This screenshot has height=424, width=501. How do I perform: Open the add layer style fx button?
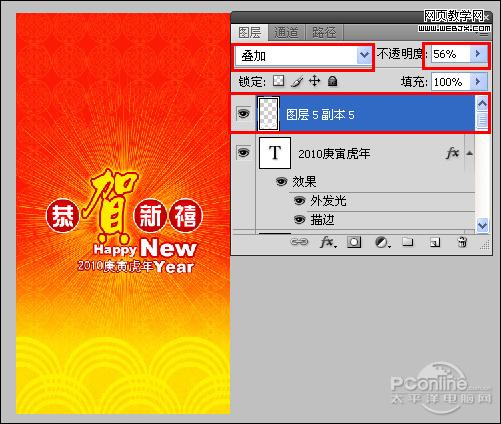(x=328, y=242)
